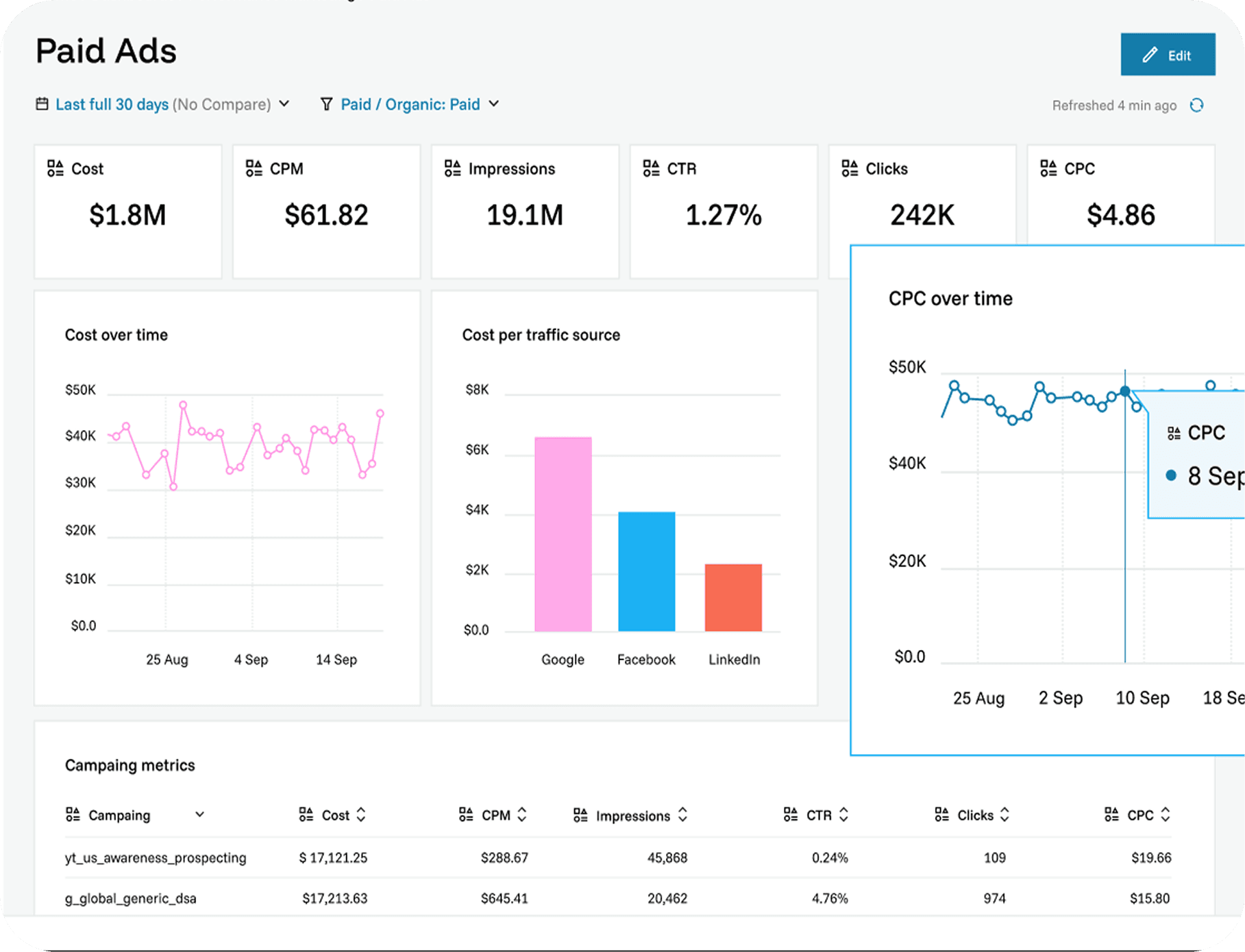Click the icon beside Campaing column header
This screenshot has height=952, width=1245.
(x=73, y=814)
